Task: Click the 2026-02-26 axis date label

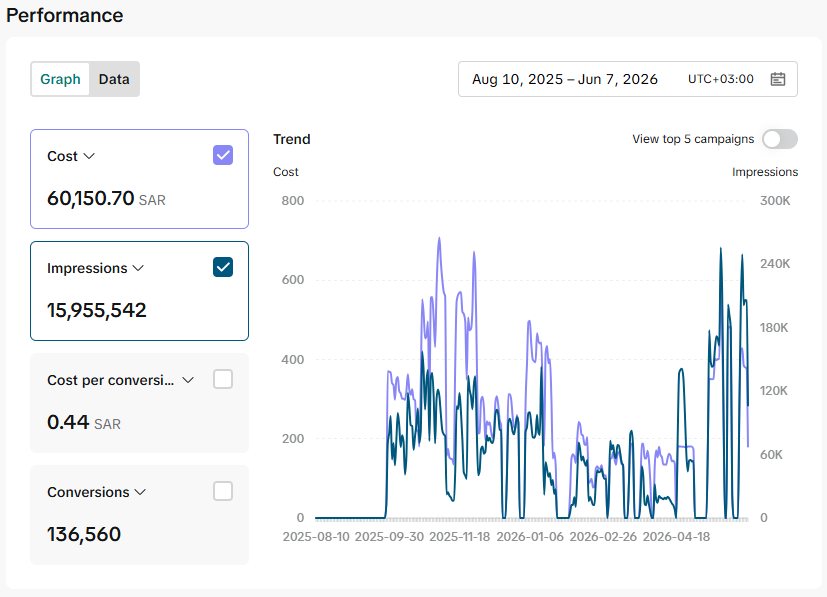Action: point(603,537)
